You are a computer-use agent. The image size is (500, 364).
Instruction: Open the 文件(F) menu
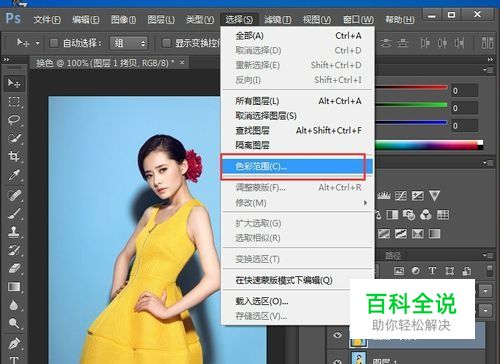point(47,20)
